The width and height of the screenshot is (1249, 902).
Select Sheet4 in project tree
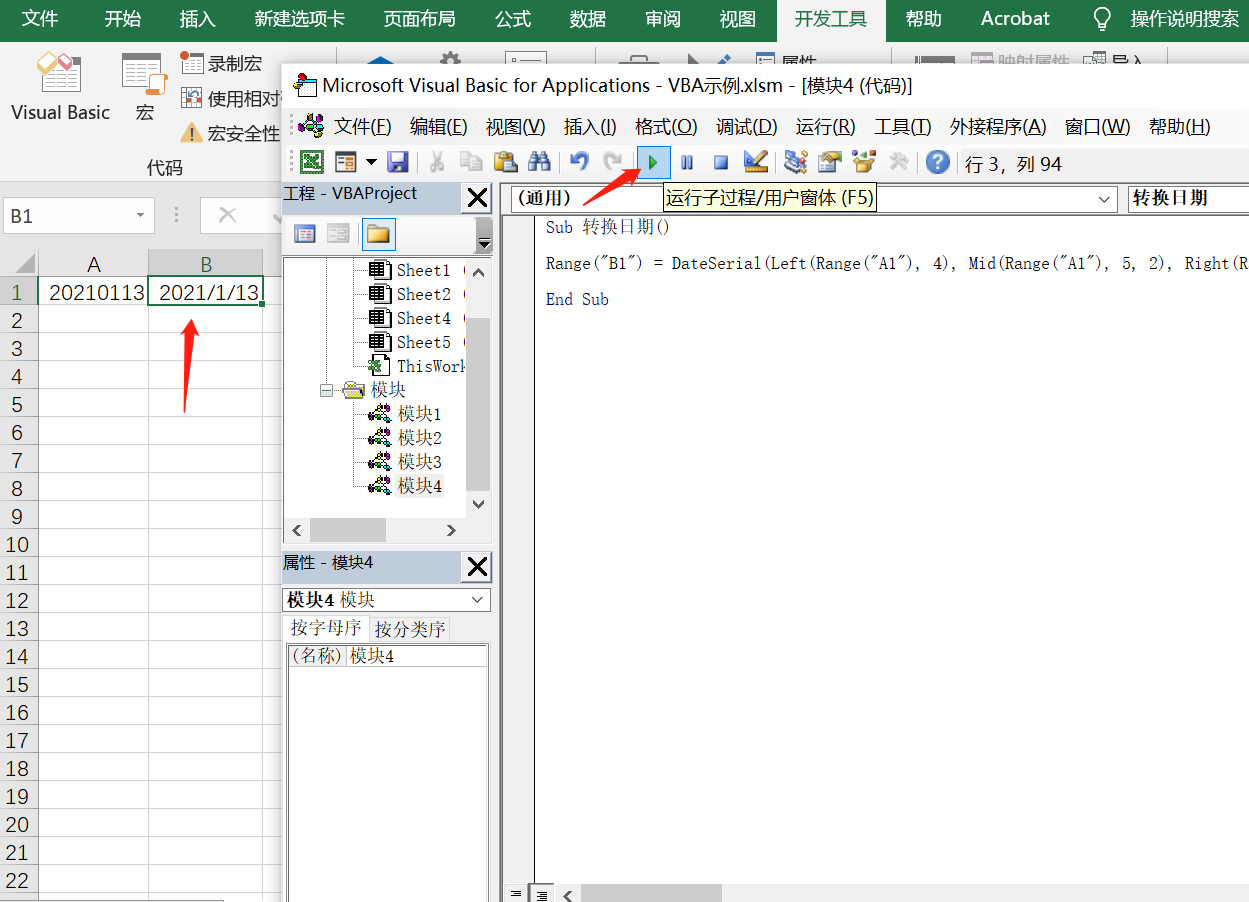(x=423, y=318)
